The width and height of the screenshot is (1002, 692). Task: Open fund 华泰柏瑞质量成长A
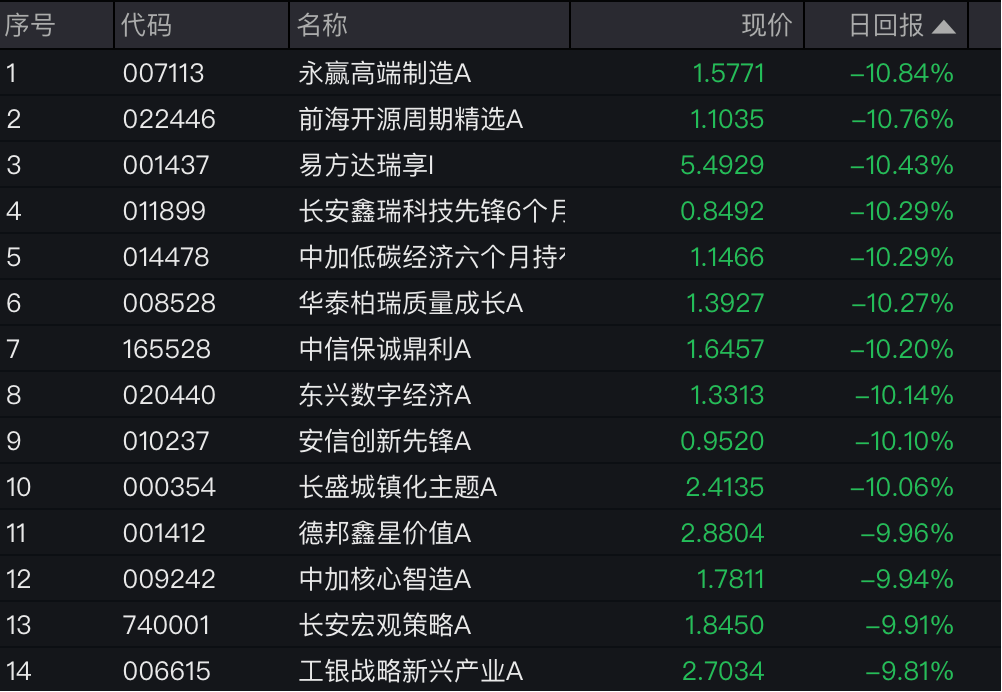(x=411, y=303)
